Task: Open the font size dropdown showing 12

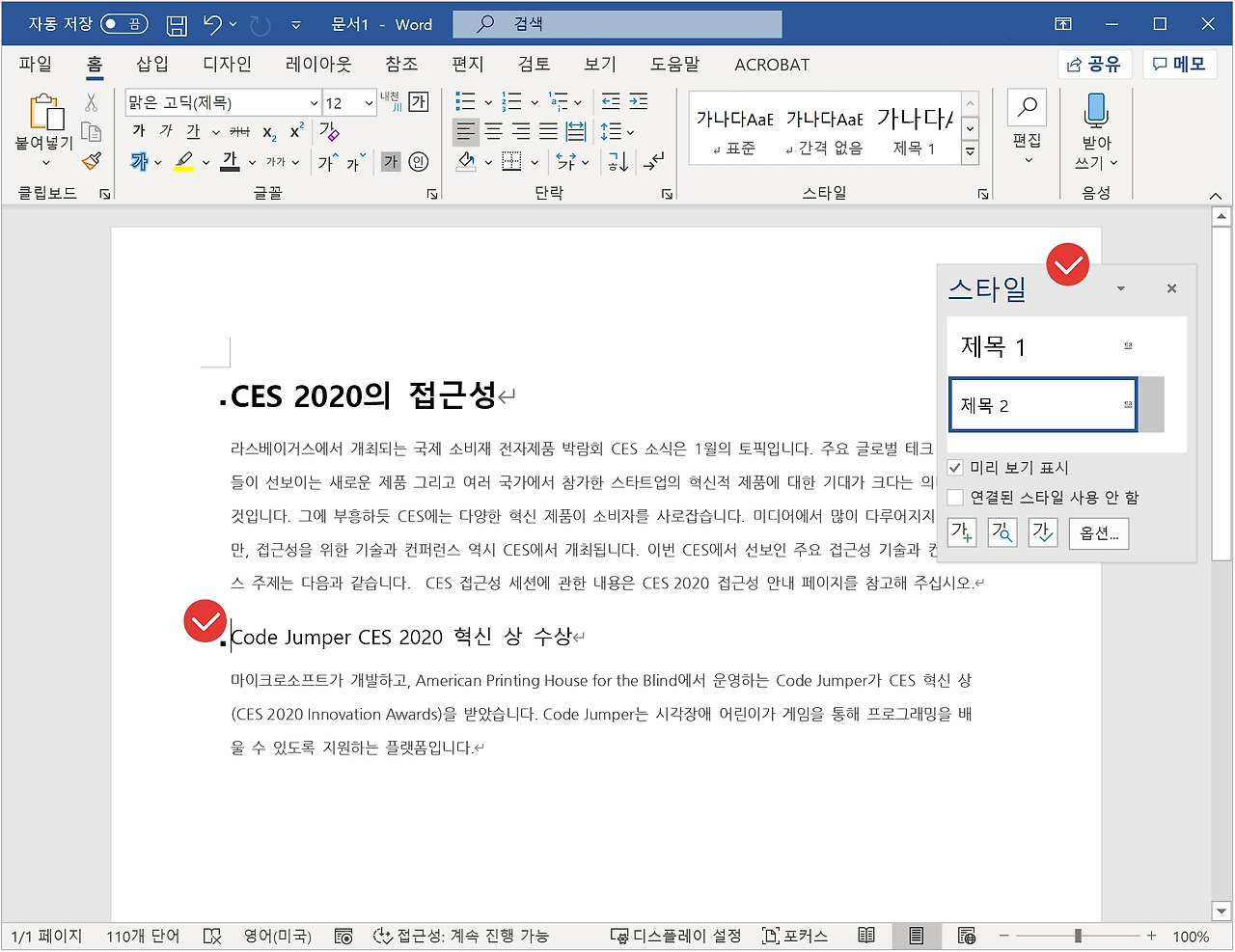Action: [369, 102]
